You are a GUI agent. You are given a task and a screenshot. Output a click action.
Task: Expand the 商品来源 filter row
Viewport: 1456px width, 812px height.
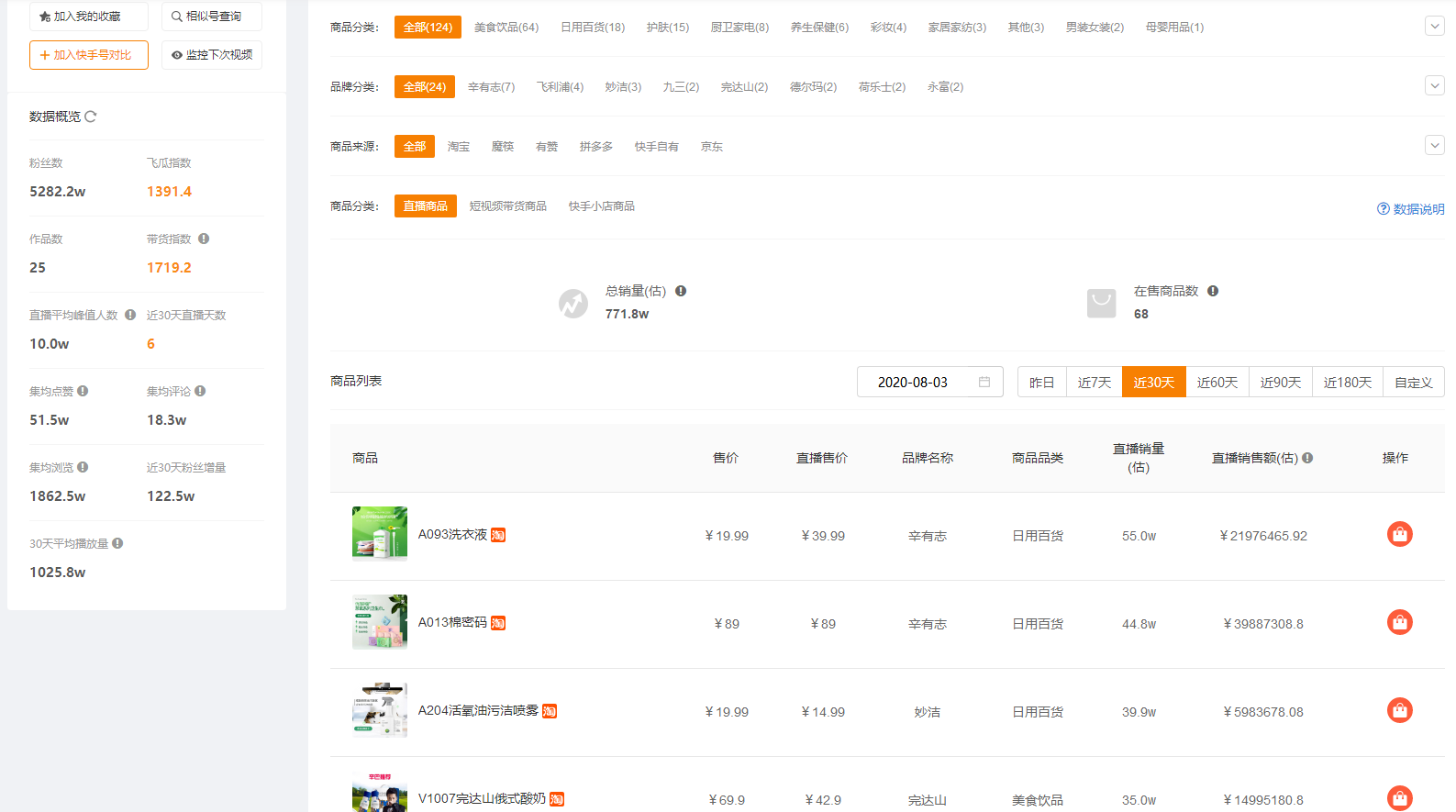(x=1435, y=146)
